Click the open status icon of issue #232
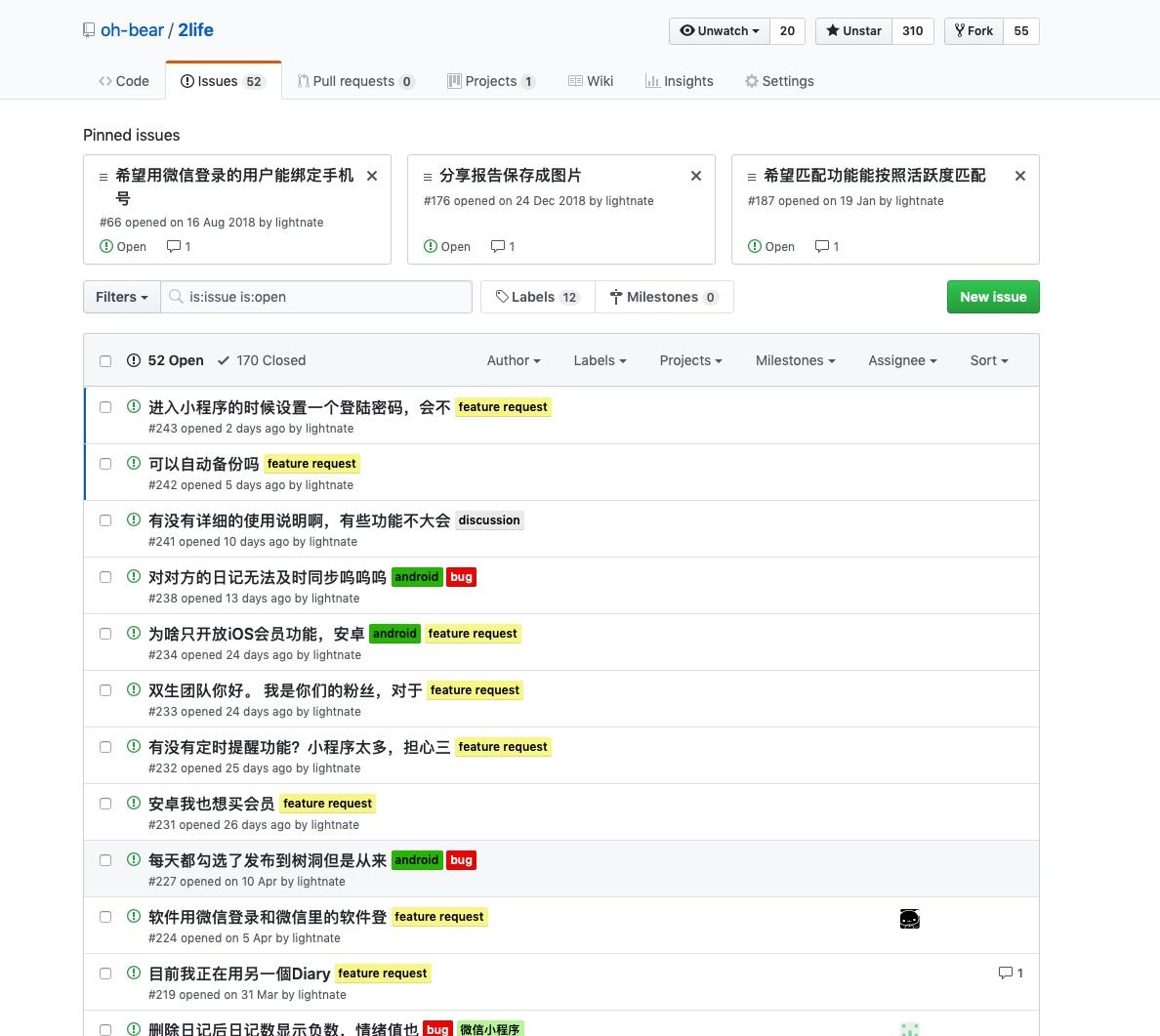The width and height of the screenshot is (1160, 1036). point(134,746)
